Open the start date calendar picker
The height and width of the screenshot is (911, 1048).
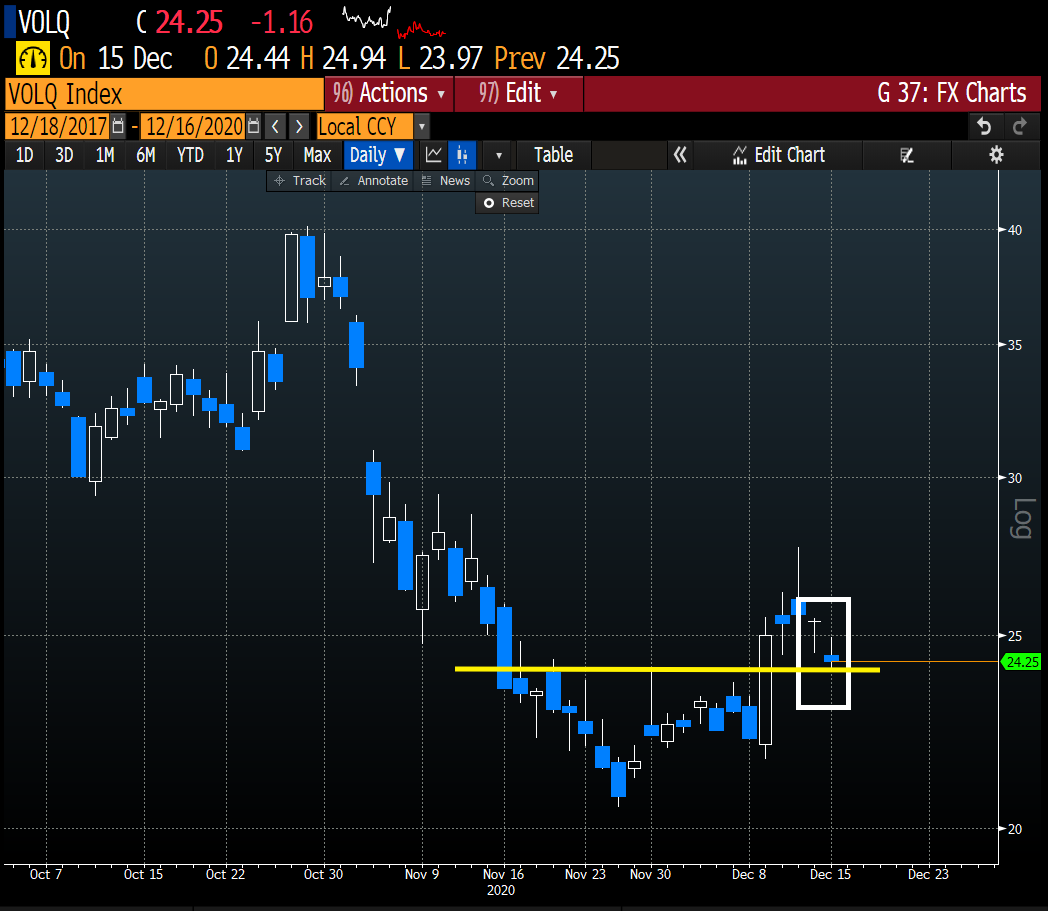pos(118,126)
